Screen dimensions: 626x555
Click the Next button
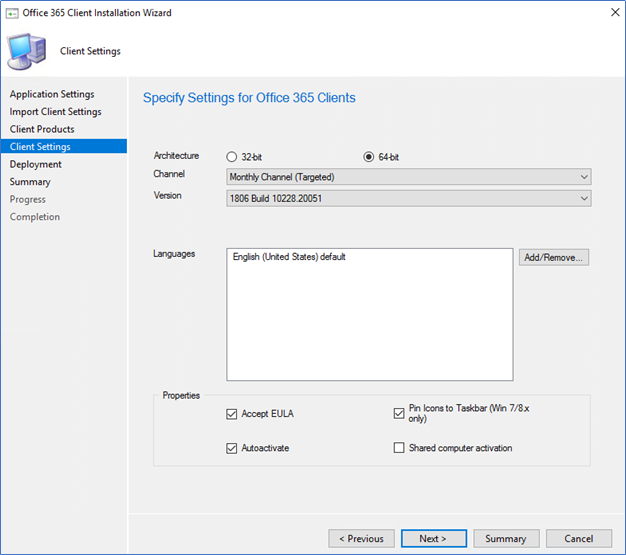coord(434,539)
